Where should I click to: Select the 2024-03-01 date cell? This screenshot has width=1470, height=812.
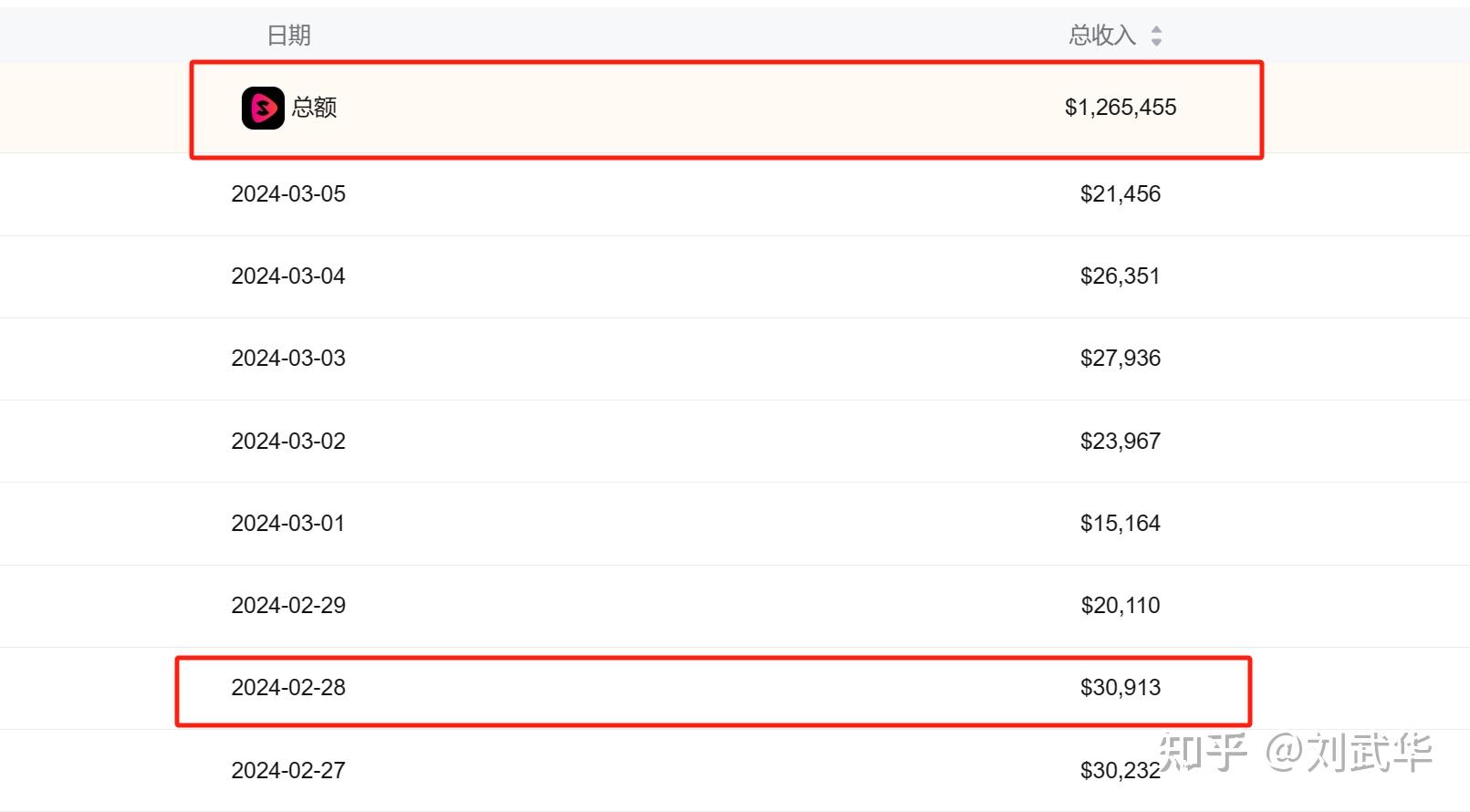pyautogui.click(x=288, y=523)
